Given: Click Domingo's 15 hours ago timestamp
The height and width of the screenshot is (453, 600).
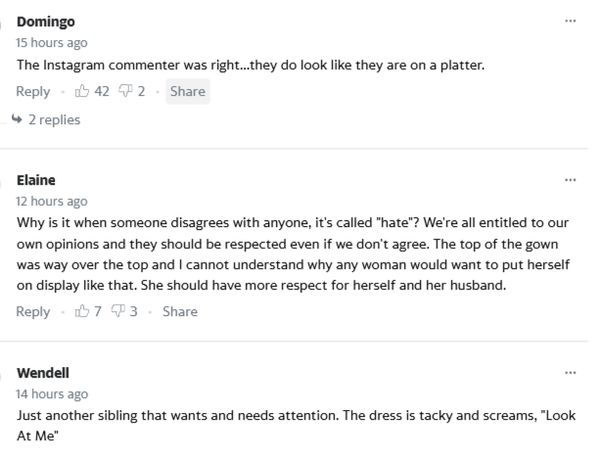Looking at the screenshot, I should click(52, 43).
